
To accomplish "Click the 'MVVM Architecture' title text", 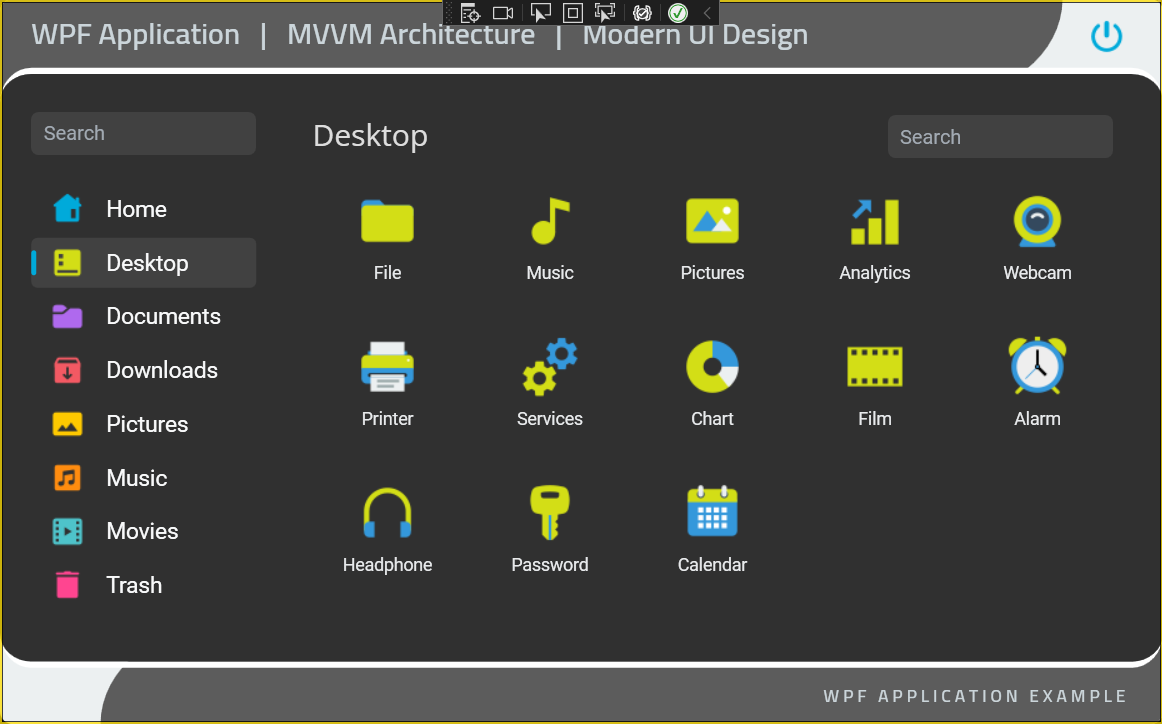I will tap(411, 35).
